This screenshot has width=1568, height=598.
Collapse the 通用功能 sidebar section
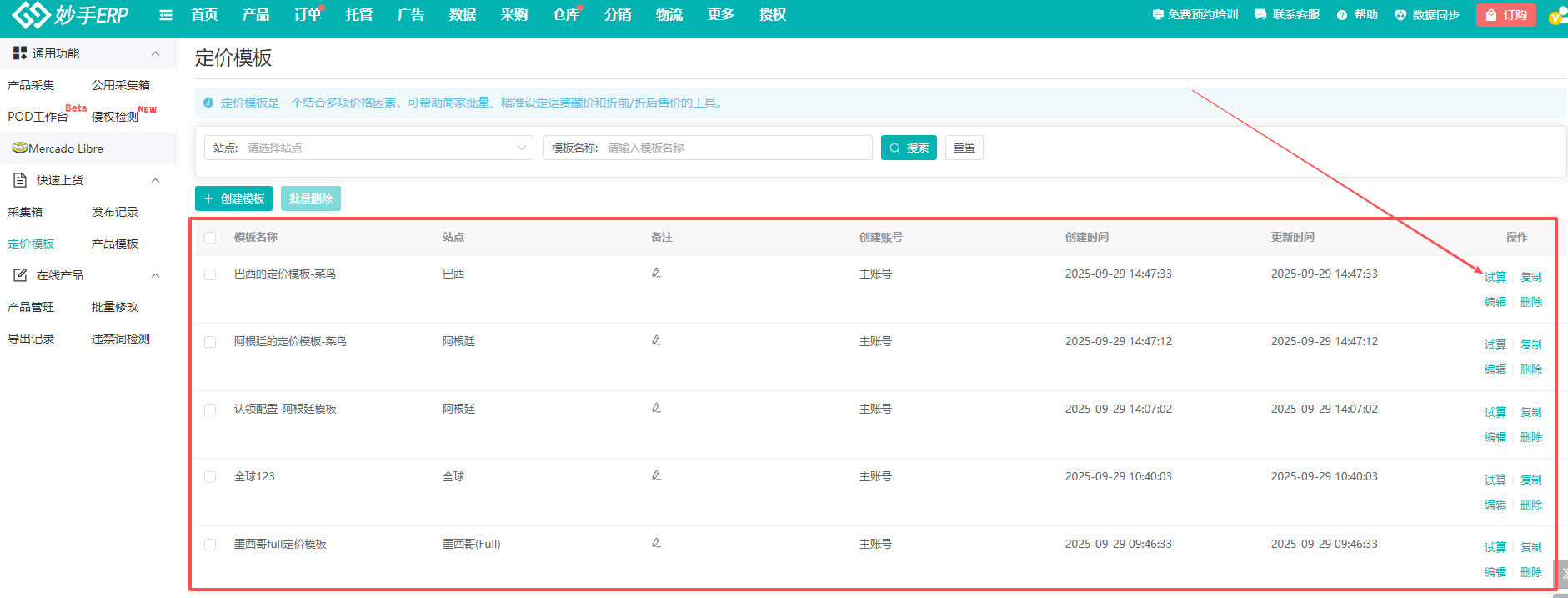[x=155, y=53]
